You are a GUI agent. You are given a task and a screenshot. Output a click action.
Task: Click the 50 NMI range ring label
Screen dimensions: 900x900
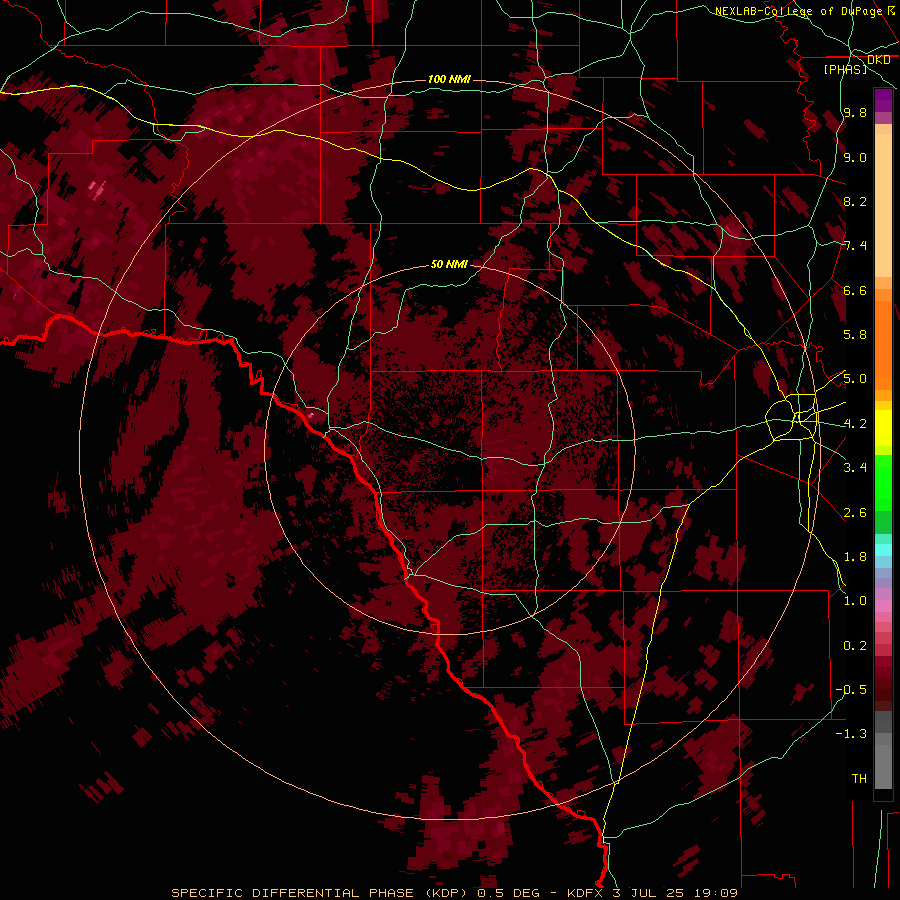(x=449, y=265)
